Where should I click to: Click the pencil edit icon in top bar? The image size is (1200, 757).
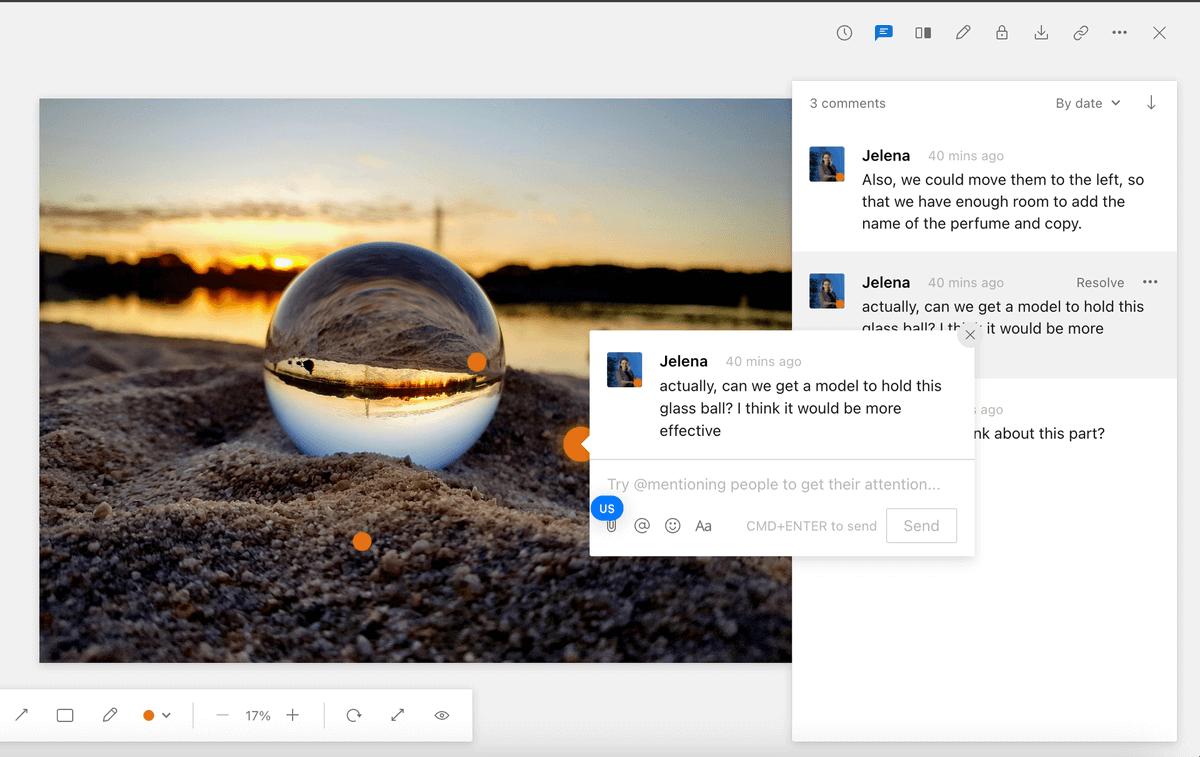(963, 33)
